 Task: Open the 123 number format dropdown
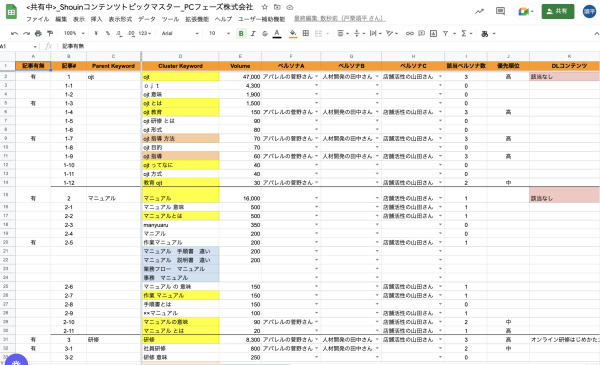[x=145, y=34]
